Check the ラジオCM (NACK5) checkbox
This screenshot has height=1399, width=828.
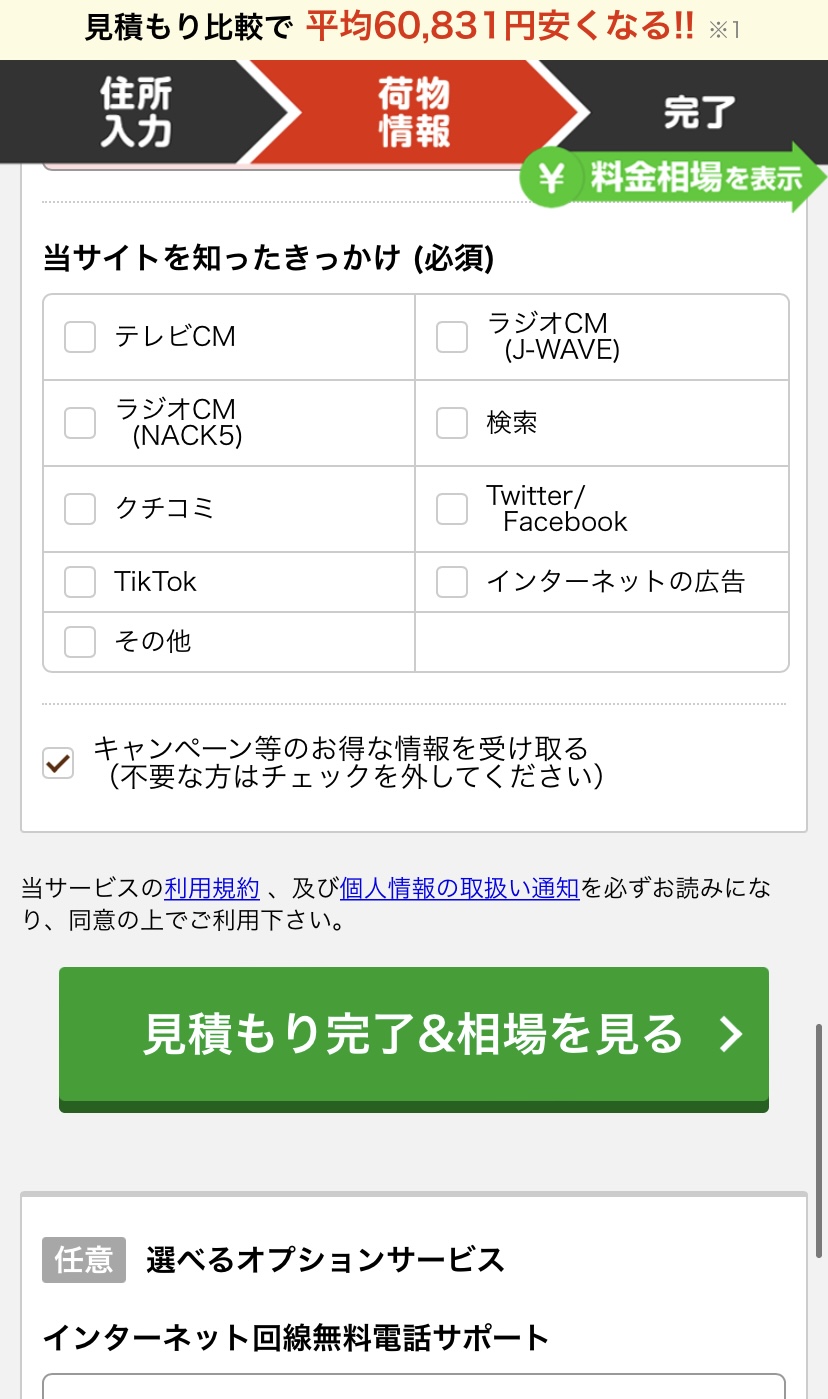tap(80, 423)
